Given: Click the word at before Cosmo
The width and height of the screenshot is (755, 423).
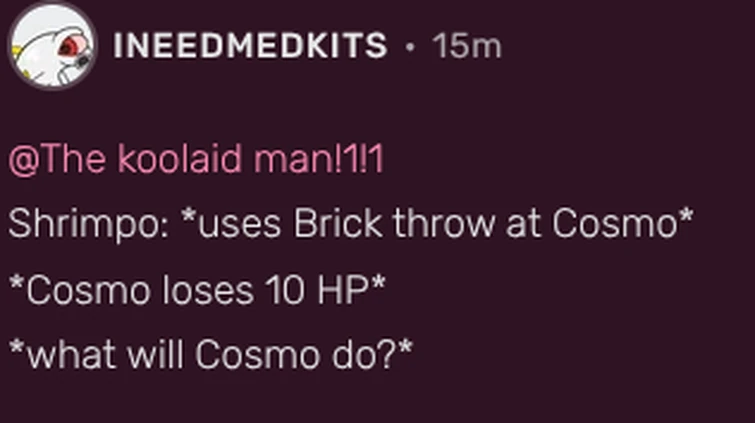Looking at the screenshot, I should (x=523, y=225).
